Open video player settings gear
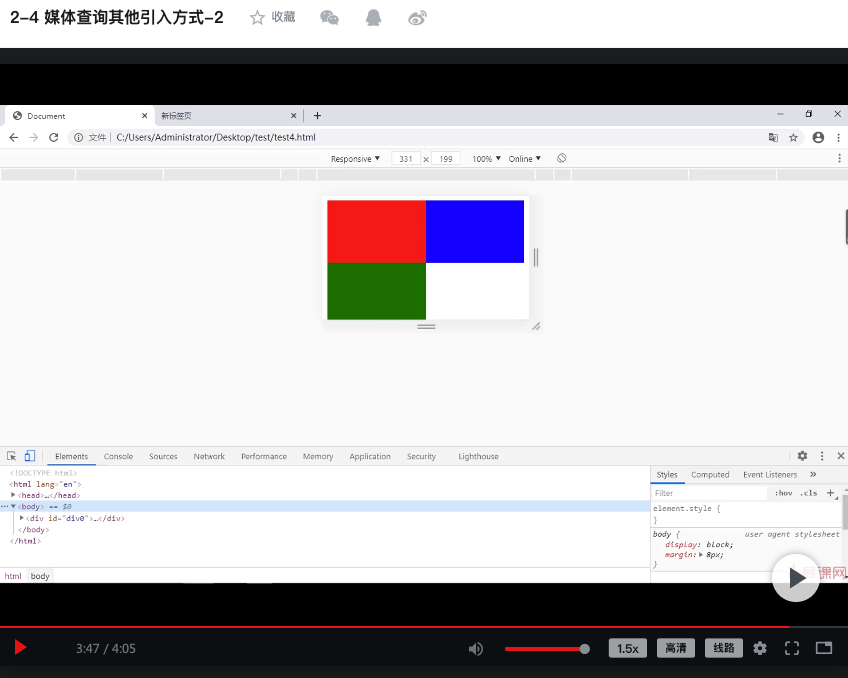Image resolution: width=848 pixels, height=678 pixels. click(x=760, y=648)
